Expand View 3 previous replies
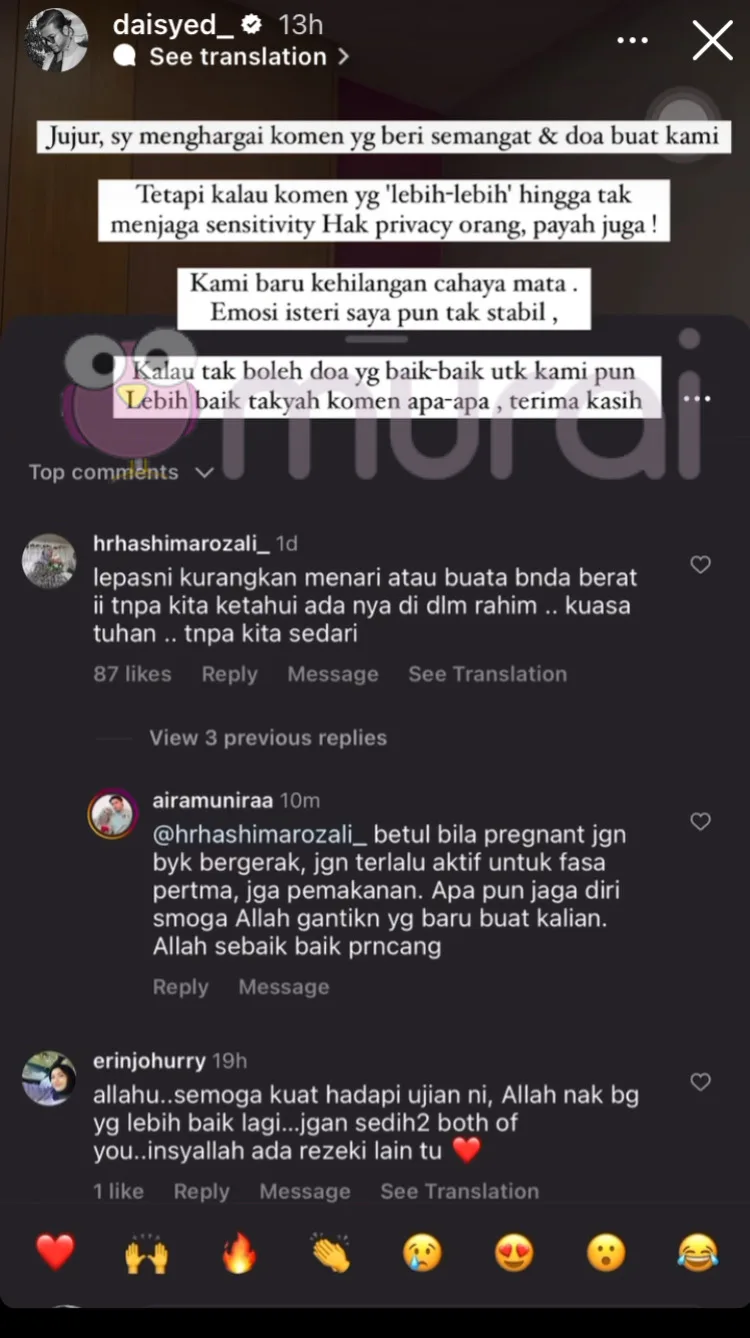This screenshot has width=750, height=1338. coord(268,738)
